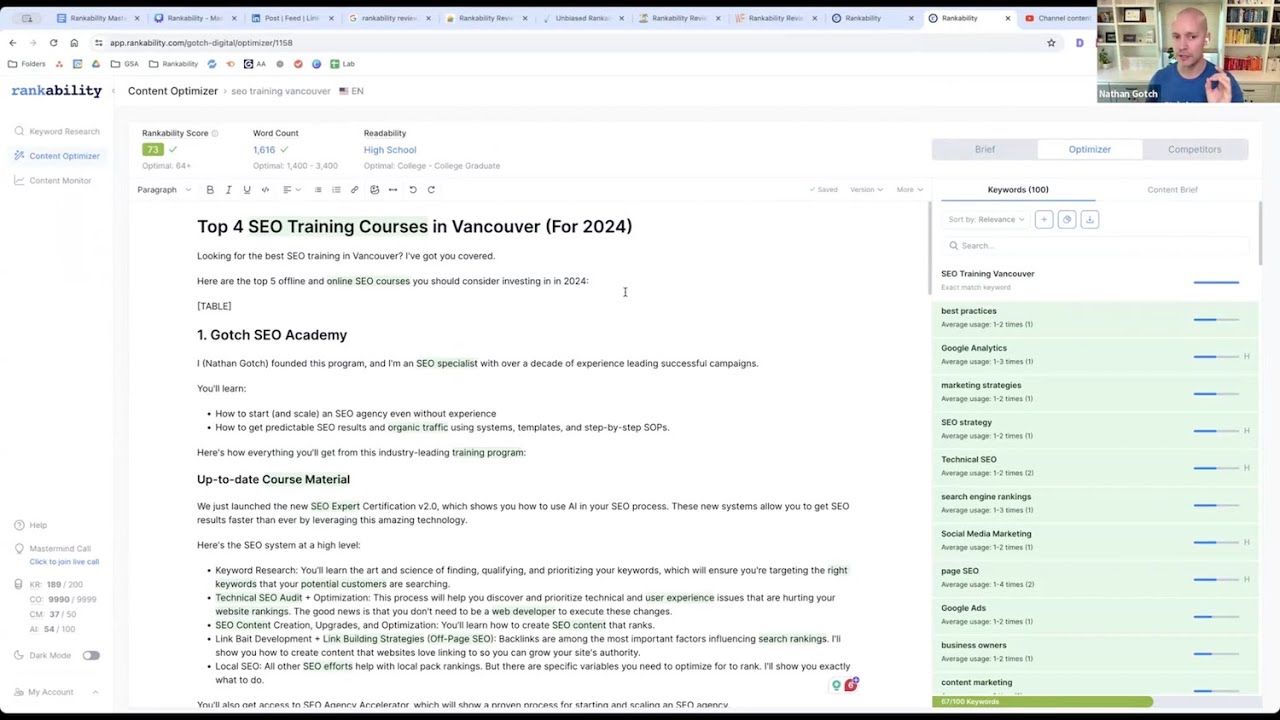1280x720 pixels.
Task: Apply underline formatting in editor toolbar
Action: 247,190
